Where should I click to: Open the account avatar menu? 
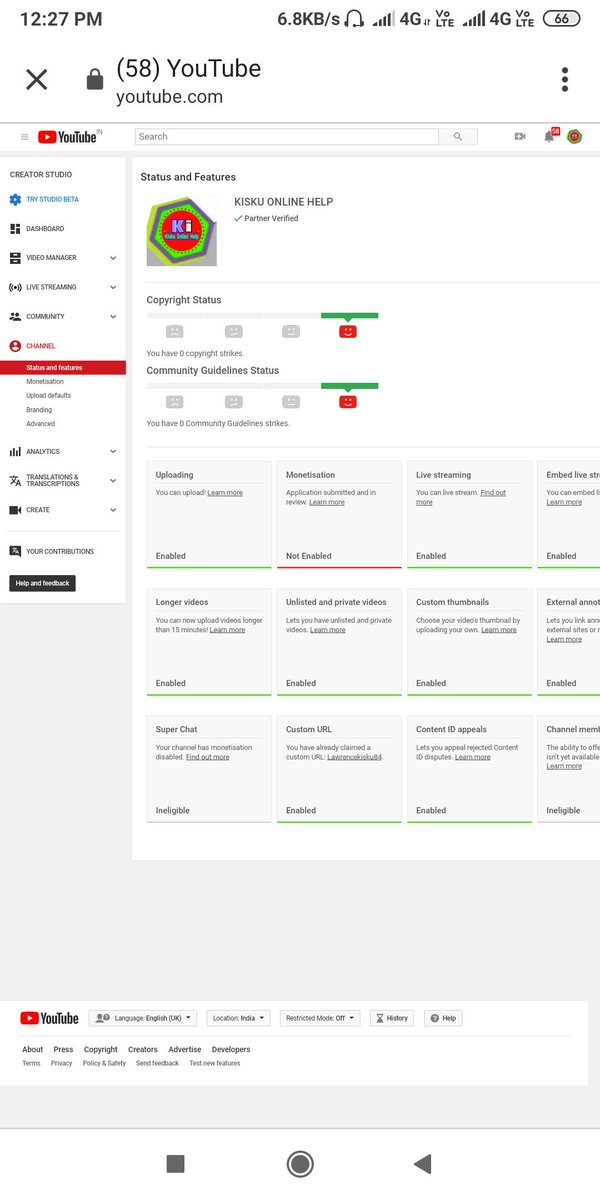click(575, 136)
